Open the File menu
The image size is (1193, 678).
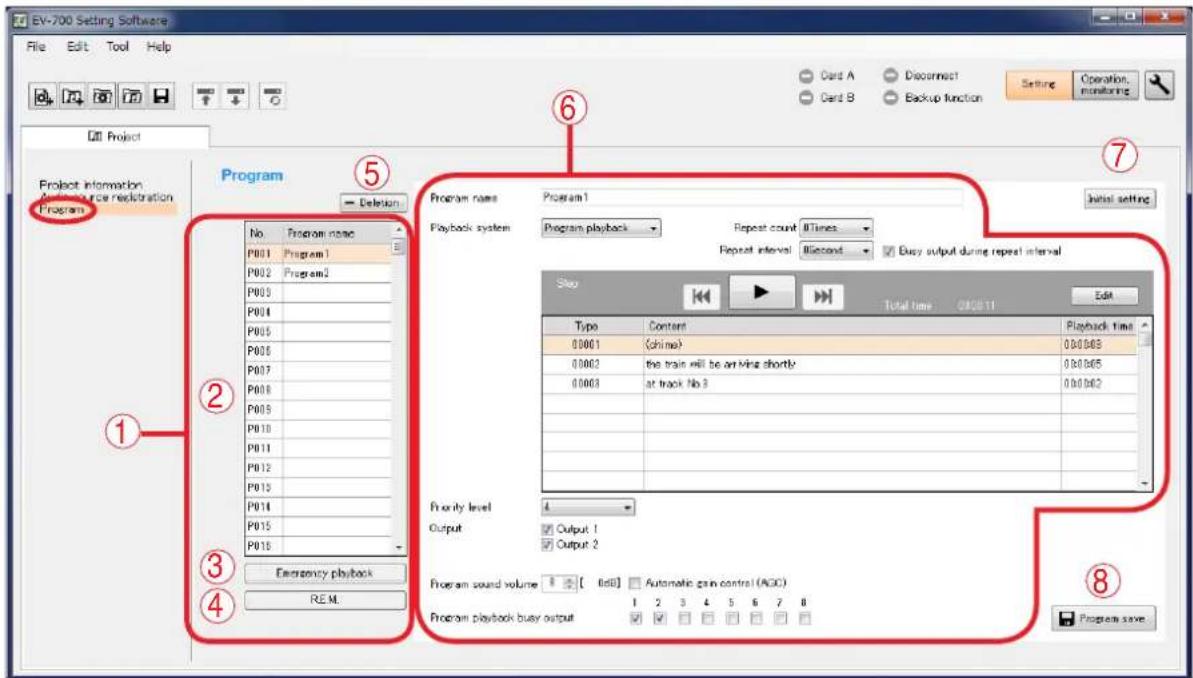[36, 47]
